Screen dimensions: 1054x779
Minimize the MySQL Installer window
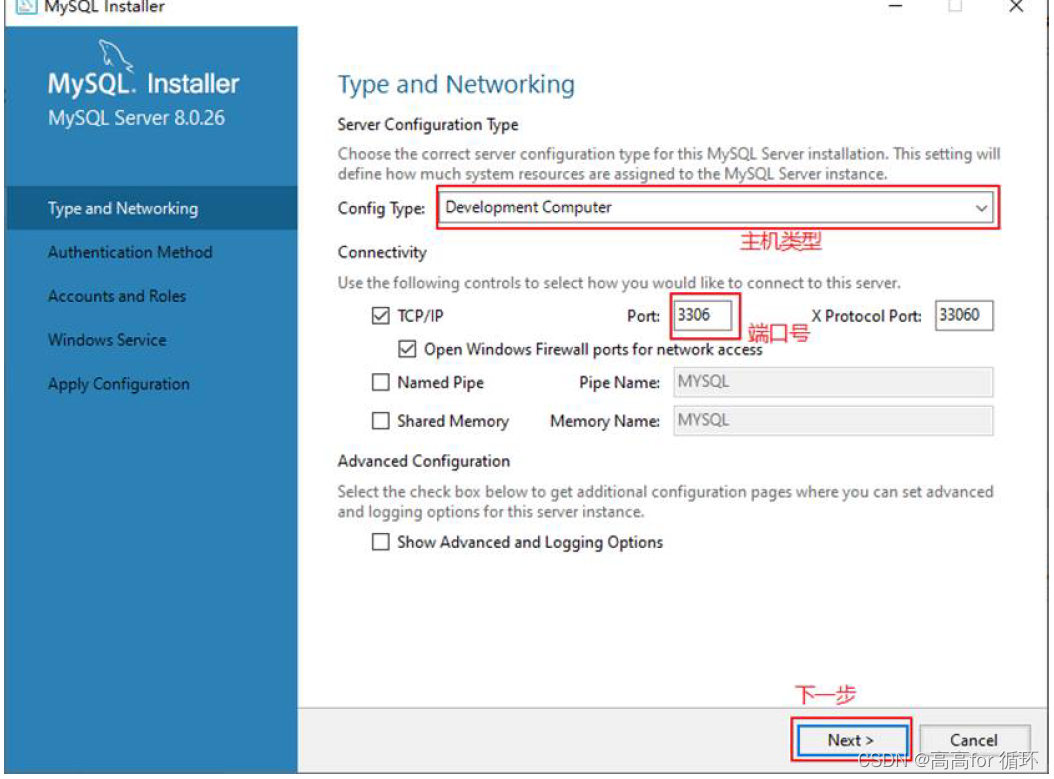click(x=895, y=7)
